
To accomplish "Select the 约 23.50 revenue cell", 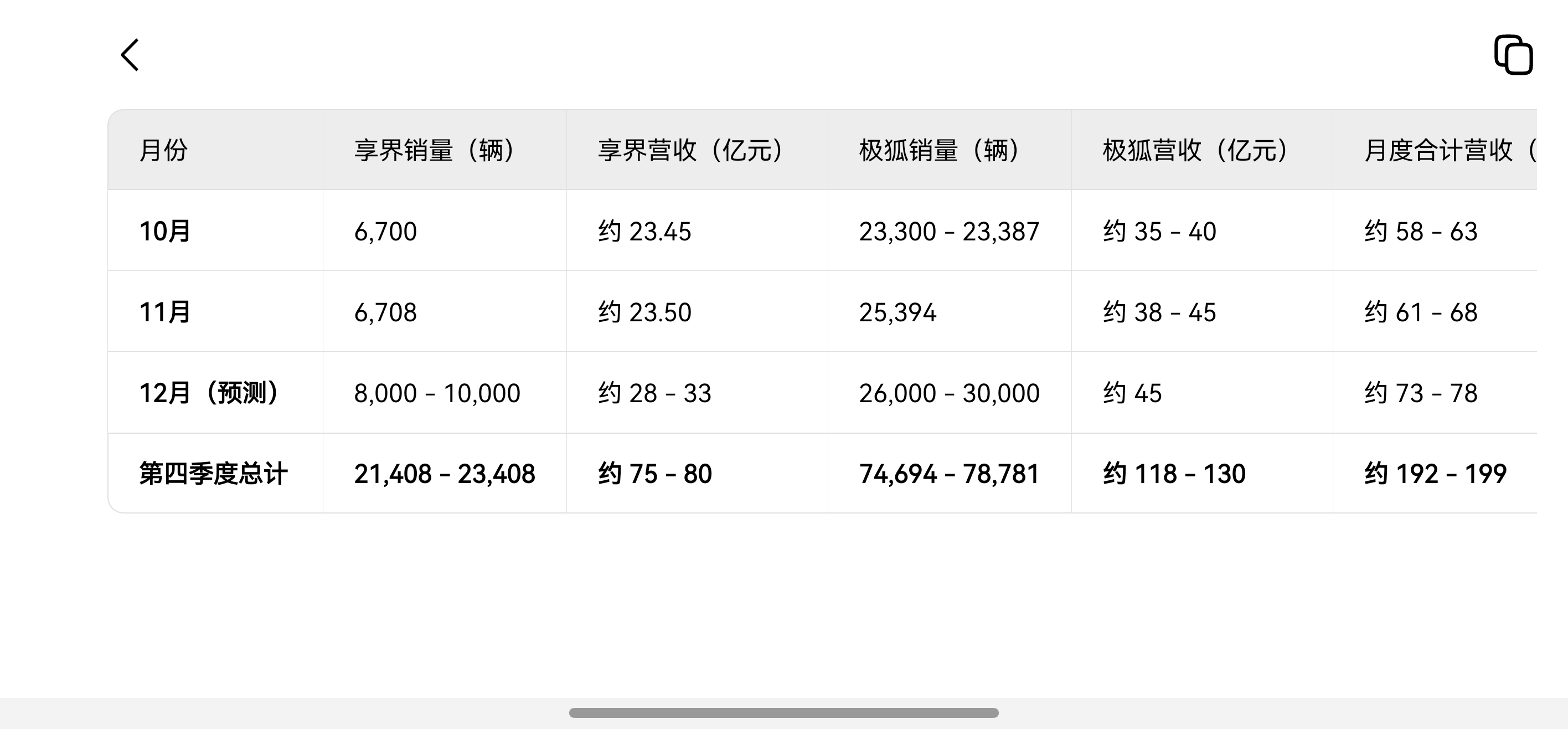I will pyautogui.click(x=644, y=312).
